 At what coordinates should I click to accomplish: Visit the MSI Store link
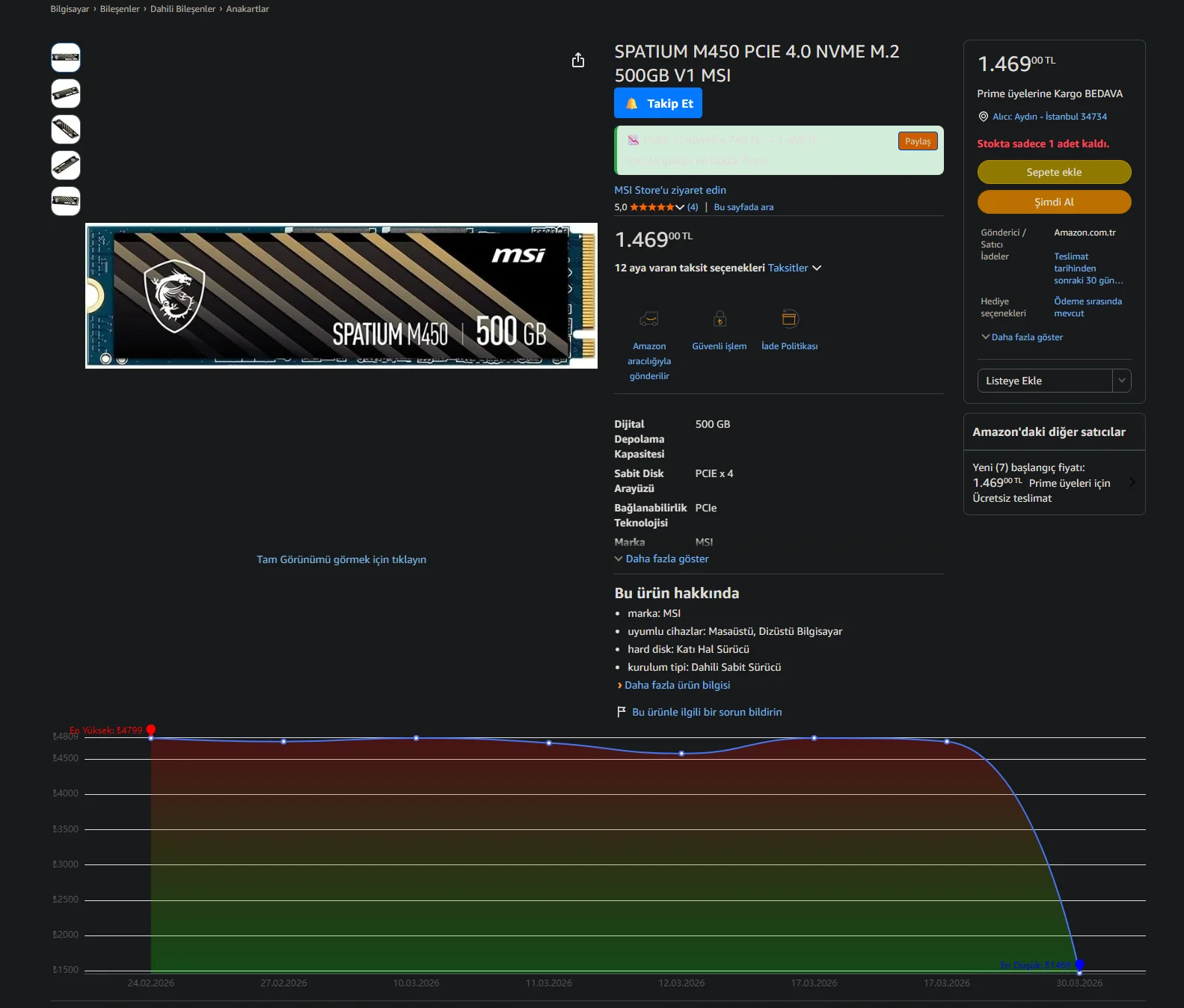pos(670,190)
